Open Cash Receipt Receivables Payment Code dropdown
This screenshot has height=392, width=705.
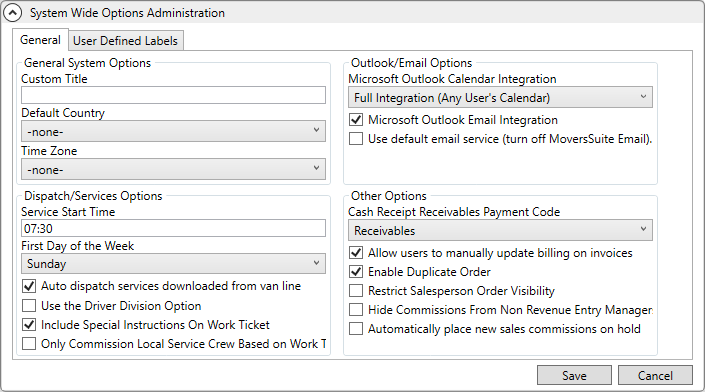(x=500, y=230)
